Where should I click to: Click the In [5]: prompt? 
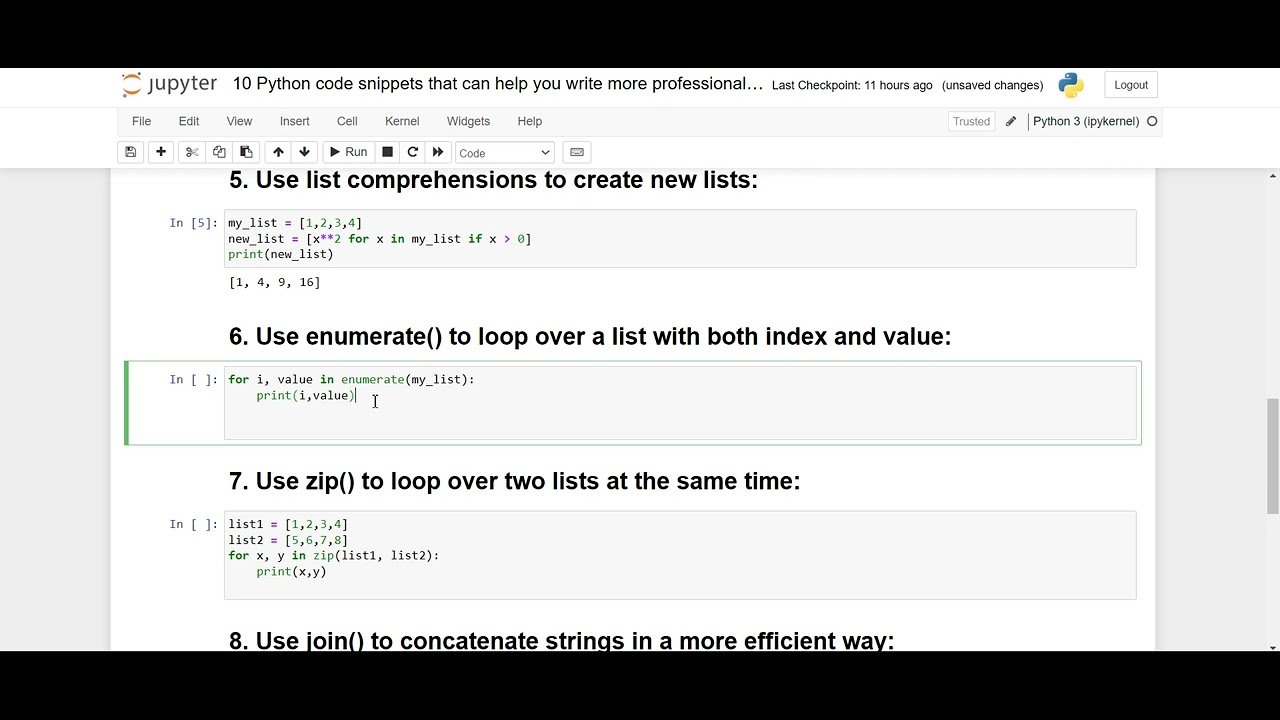pos(193,223)
